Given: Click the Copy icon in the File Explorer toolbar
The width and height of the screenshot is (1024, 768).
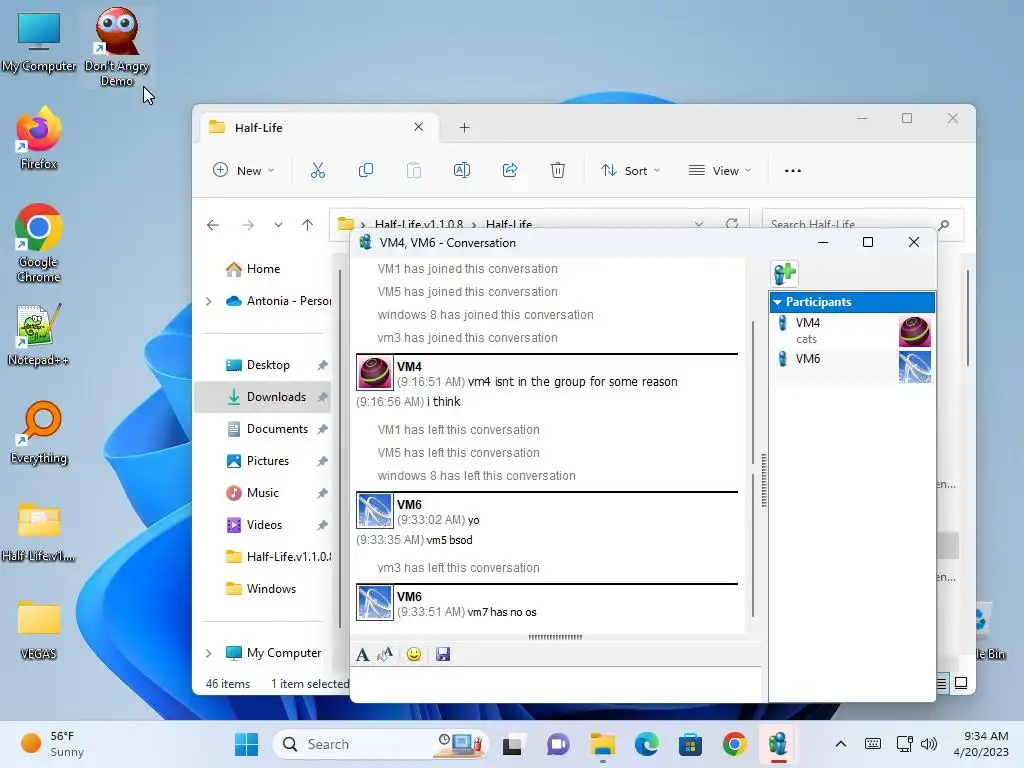Looking at the screenshot, I should coord(366,170).
